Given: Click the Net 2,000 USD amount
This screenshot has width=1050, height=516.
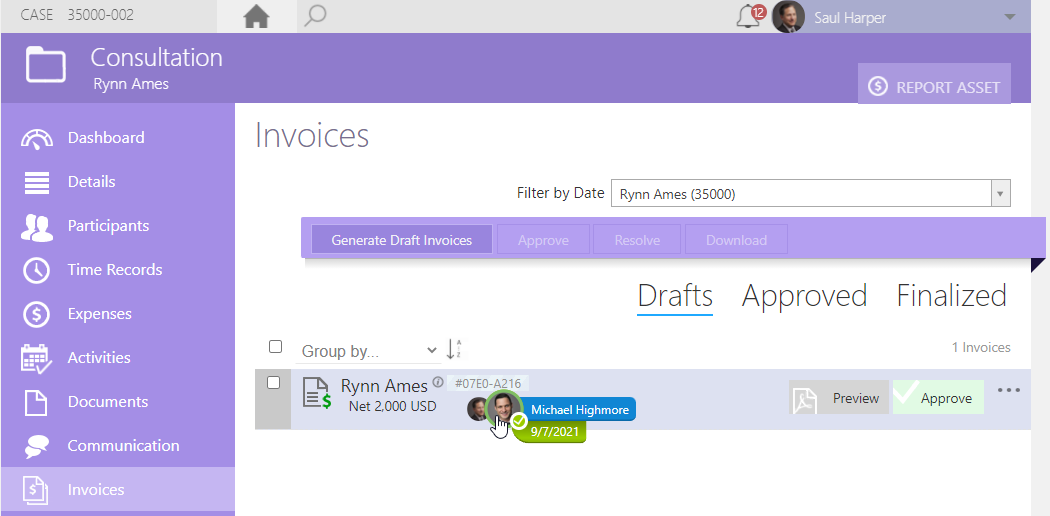Looking at the screenshot, I should 392,406.
